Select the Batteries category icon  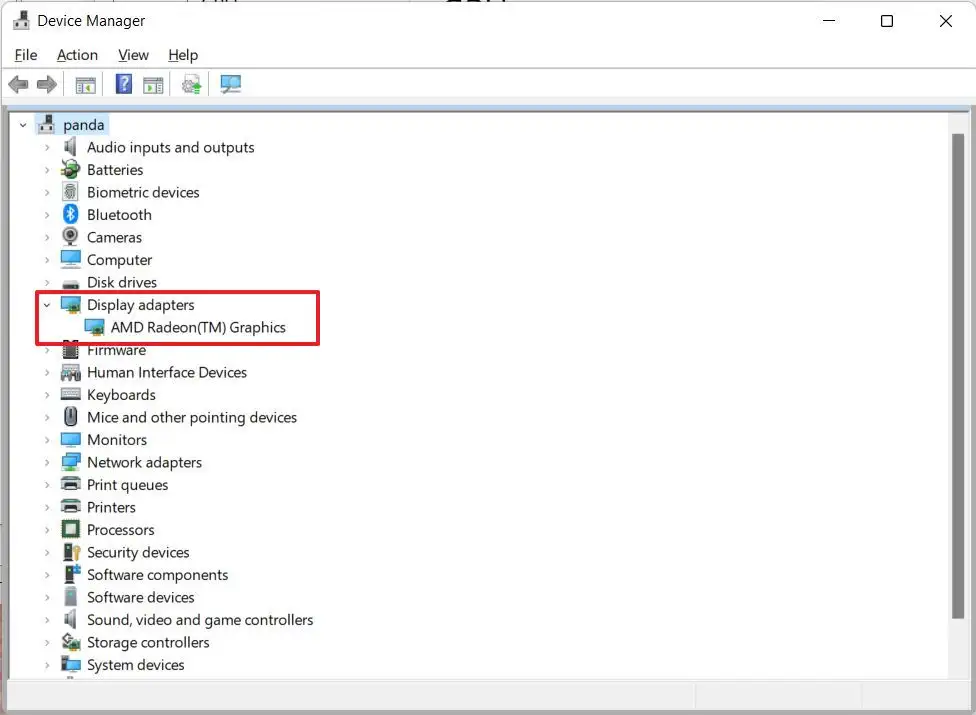click(69, 169)
